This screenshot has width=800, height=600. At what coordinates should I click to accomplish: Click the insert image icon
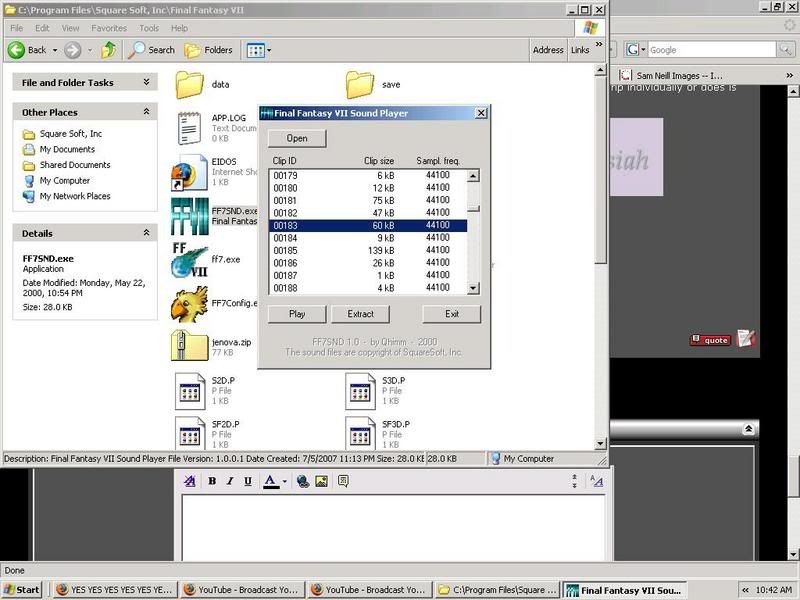click(321, 481)
